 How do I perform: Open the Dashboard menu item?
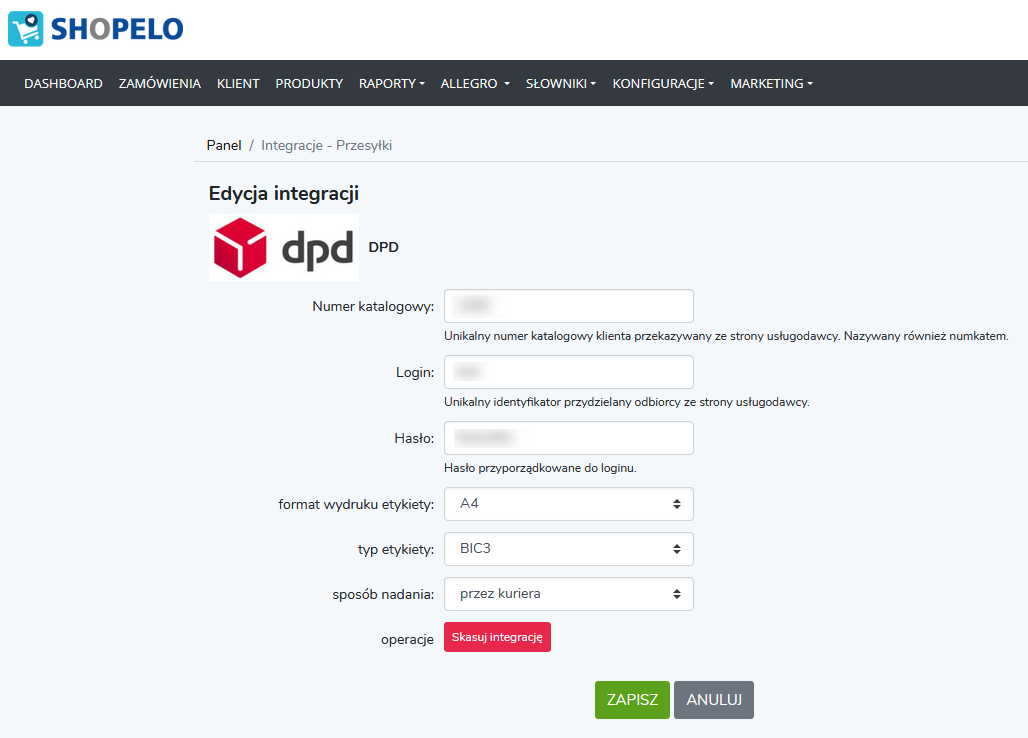click(x=63, y=84)
